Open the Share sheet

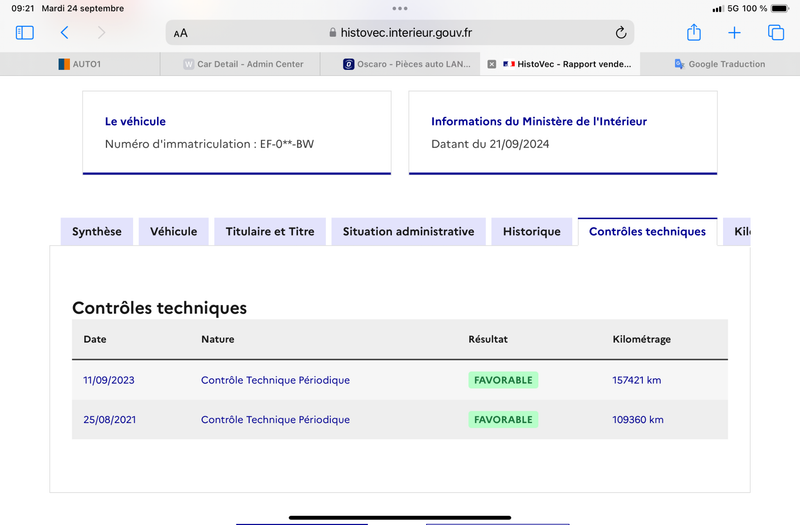(694, 32)
